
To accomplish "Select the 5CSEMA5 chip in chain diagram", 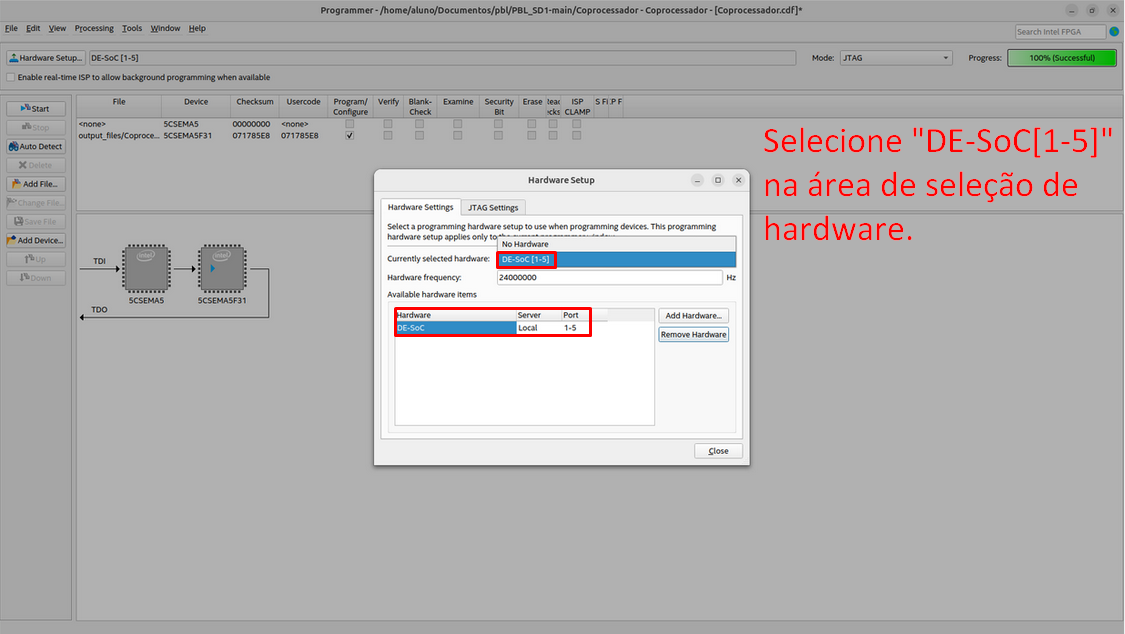I will [146, 269].
